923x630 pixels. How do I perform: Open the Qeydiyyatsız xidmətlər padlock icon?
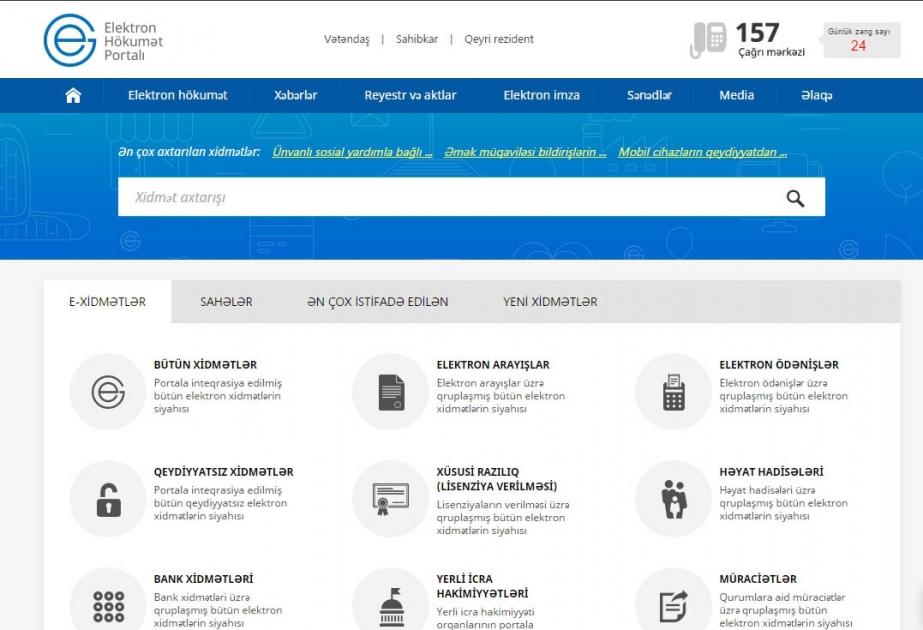tap(108, 499)
